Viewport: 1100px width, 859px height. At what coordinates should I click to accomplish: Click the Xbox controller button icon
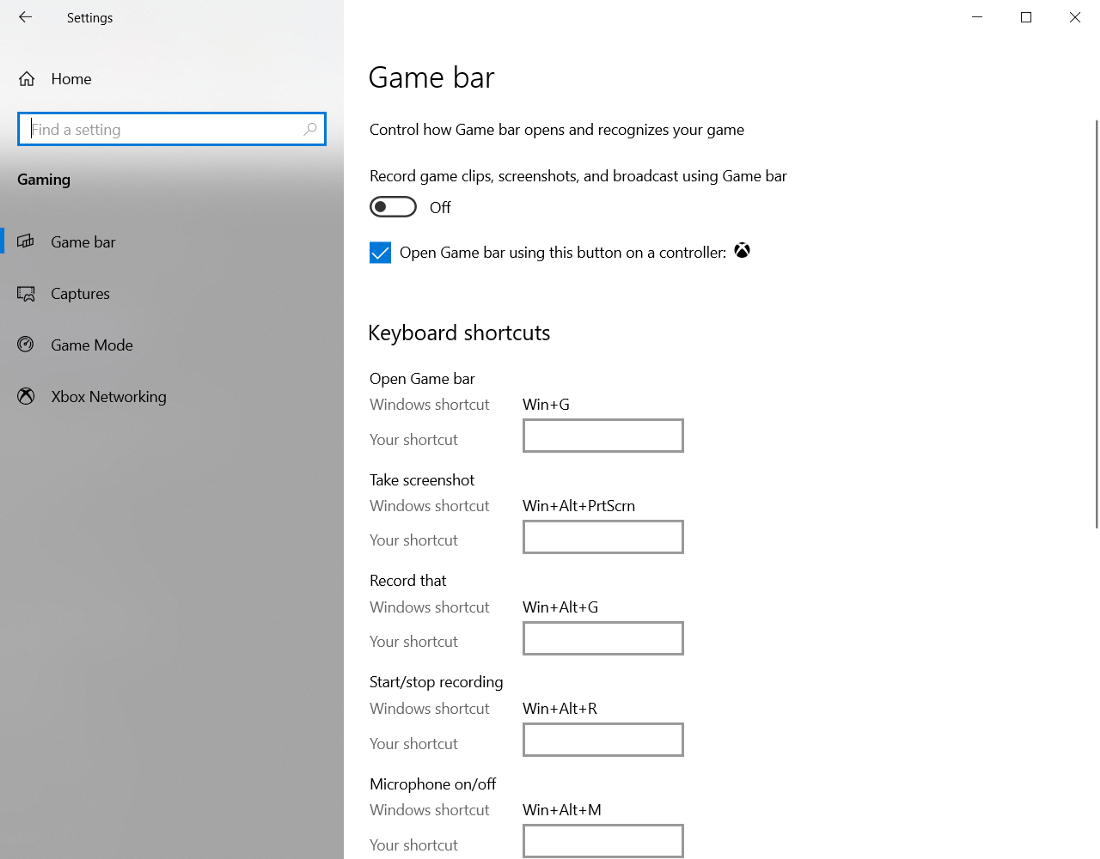pos(742,251)
